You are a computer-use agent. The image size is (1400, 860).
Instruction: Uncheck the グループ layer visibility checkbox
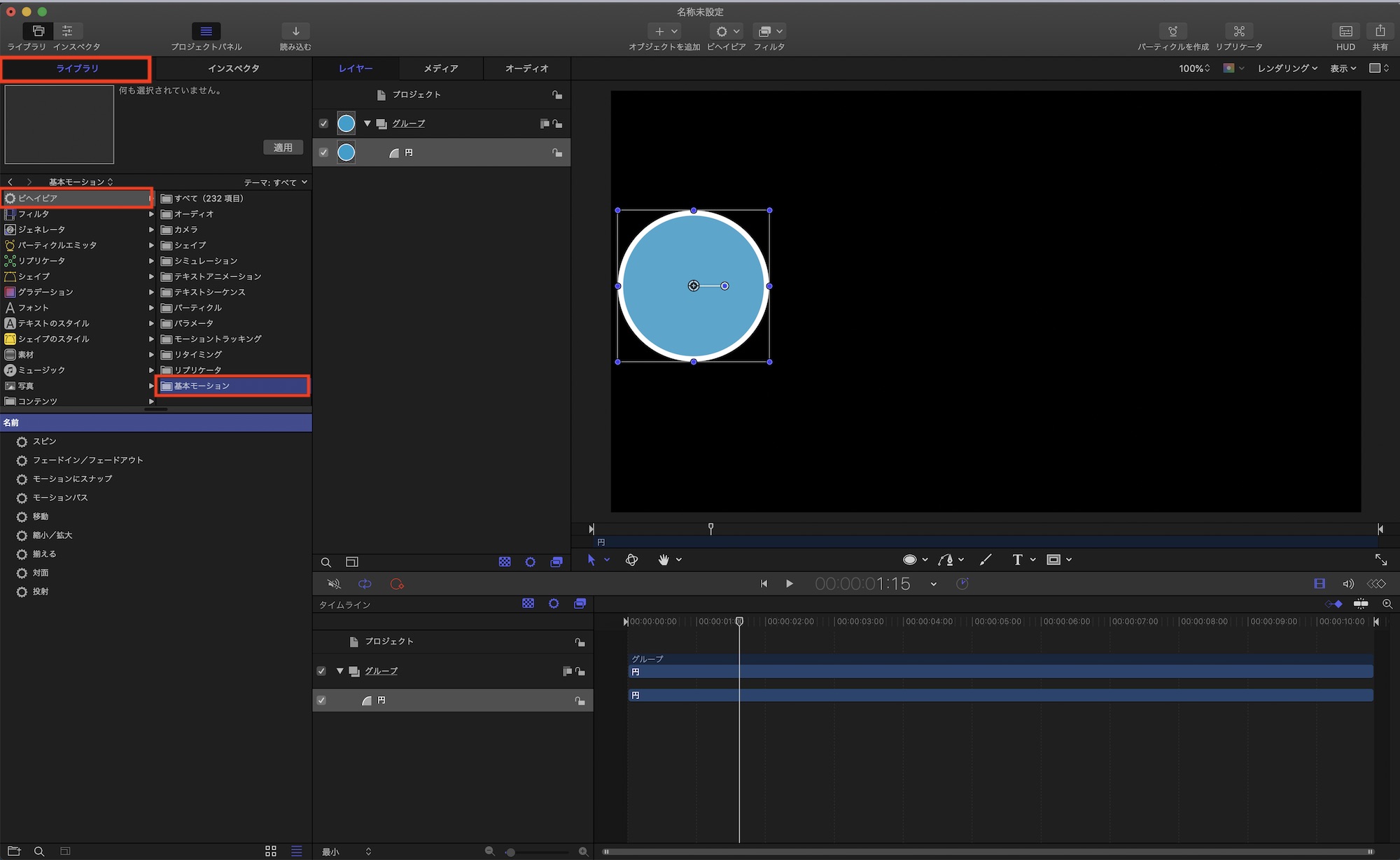coord(323,124)
